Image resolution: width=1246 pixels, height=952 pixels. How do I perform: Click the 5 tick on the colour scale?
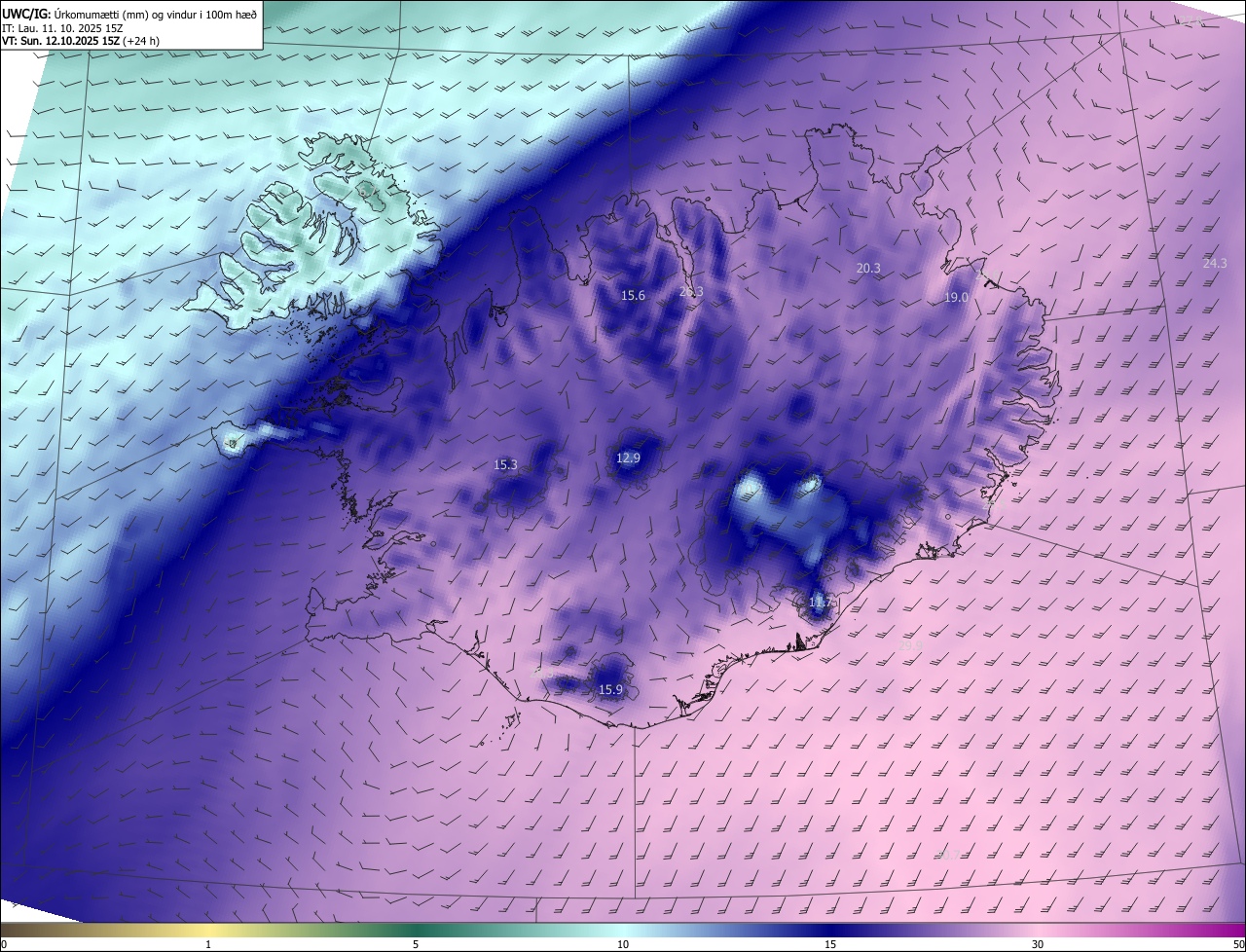click(x=416, y=944)
